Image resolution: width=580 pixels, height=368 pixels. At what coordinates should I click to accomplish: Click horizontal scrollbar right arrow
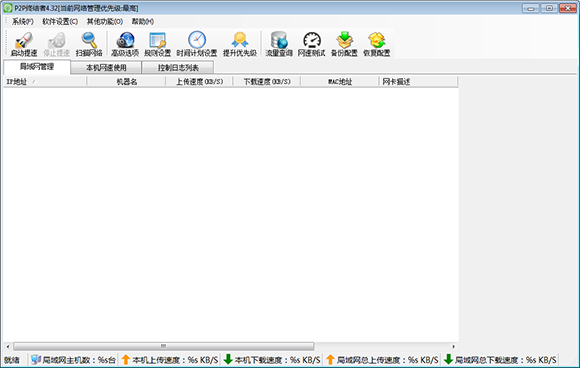[454, 347]
